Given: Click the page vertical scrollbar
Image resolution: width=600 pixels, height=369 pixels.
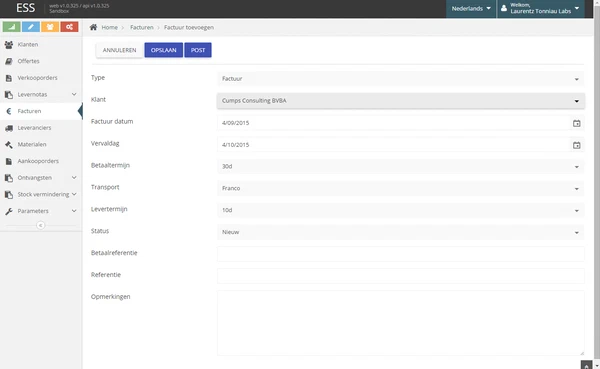Looking at the screenshot, I should 597,184.
